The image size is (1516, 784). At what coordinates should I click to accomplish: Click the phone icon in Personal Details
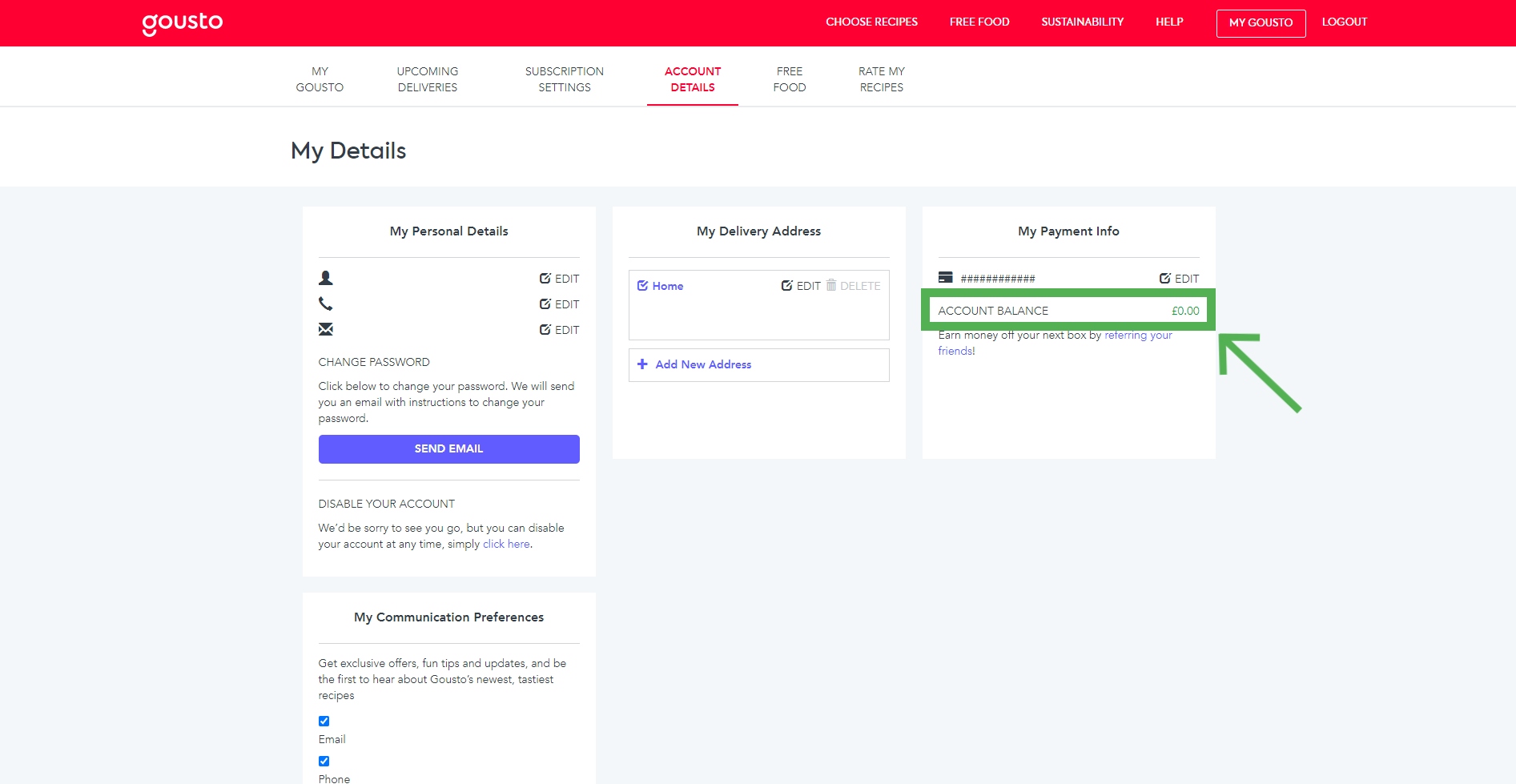(x=326, y=304)
